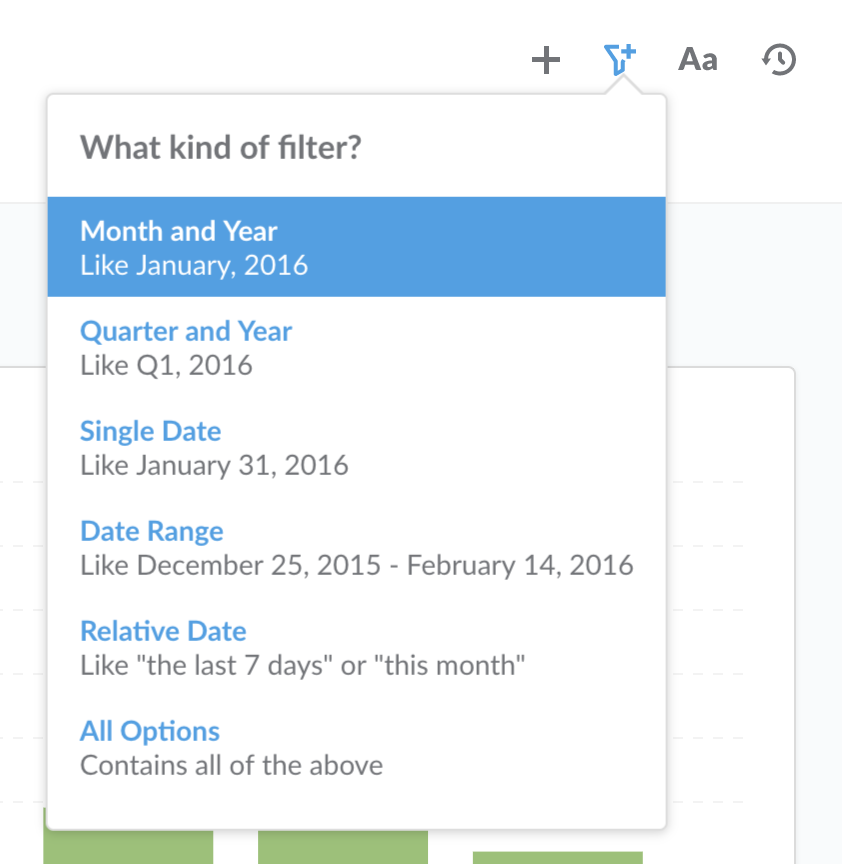Screen dimensions: 842x864
Task: Click the "Like January, 2016" example text
Action: pyautogui.click(x=194, y=265)
